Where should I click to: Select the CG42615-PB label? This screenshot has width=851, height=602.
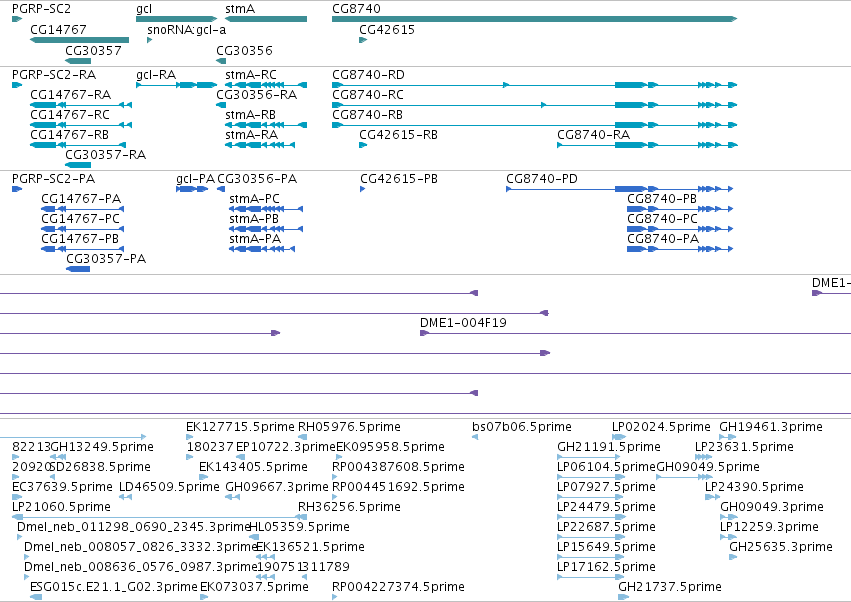click(399, 179)
